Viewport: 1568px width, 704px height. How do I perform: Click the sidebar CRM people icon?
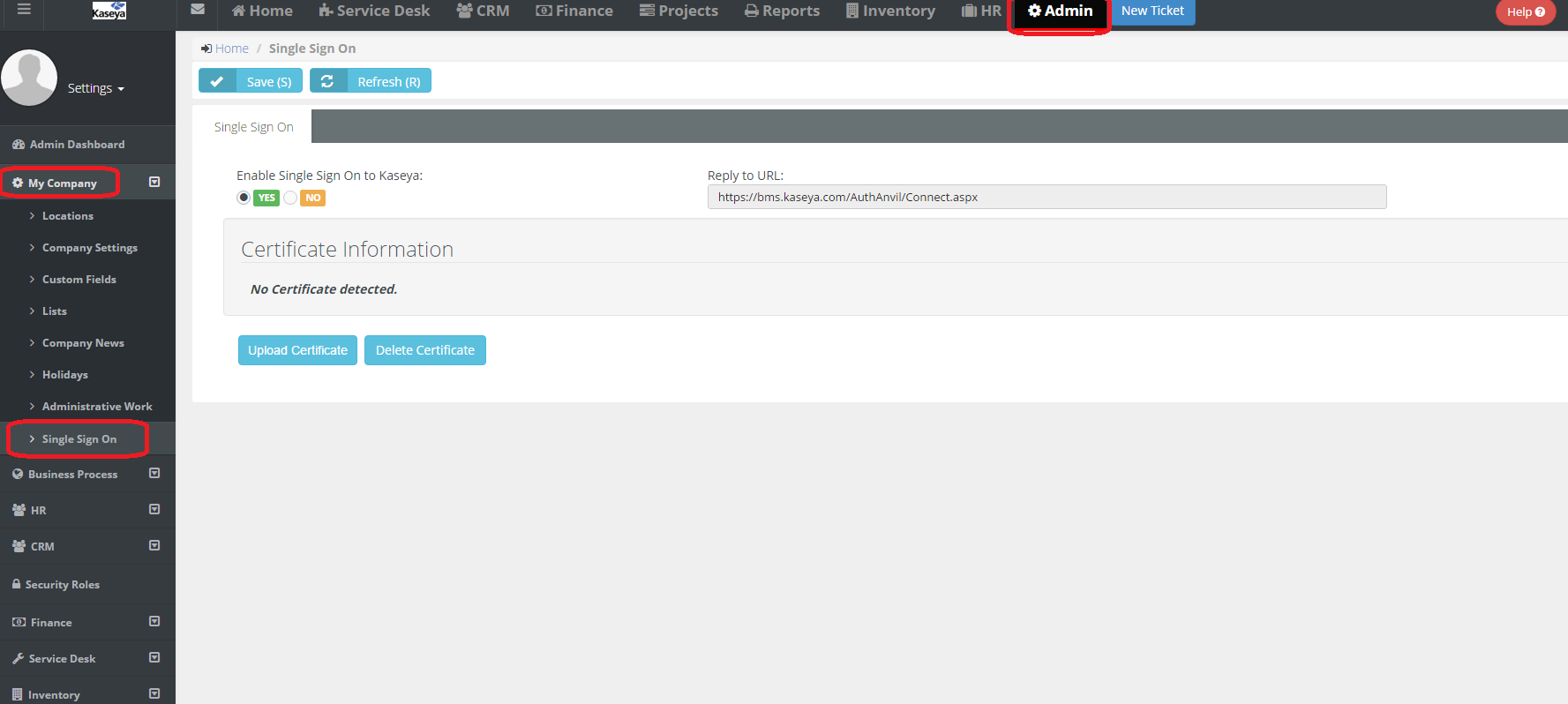[x=19, y=546]
